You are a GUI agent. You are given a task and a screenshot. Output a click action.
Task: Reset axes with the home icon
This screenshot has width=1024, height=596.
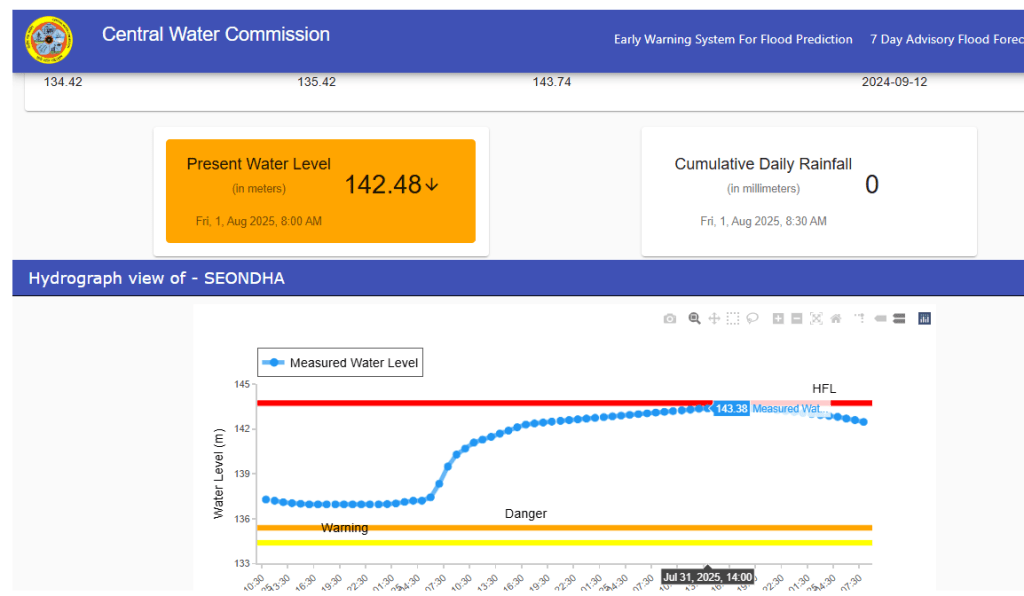tap(835, 319)
